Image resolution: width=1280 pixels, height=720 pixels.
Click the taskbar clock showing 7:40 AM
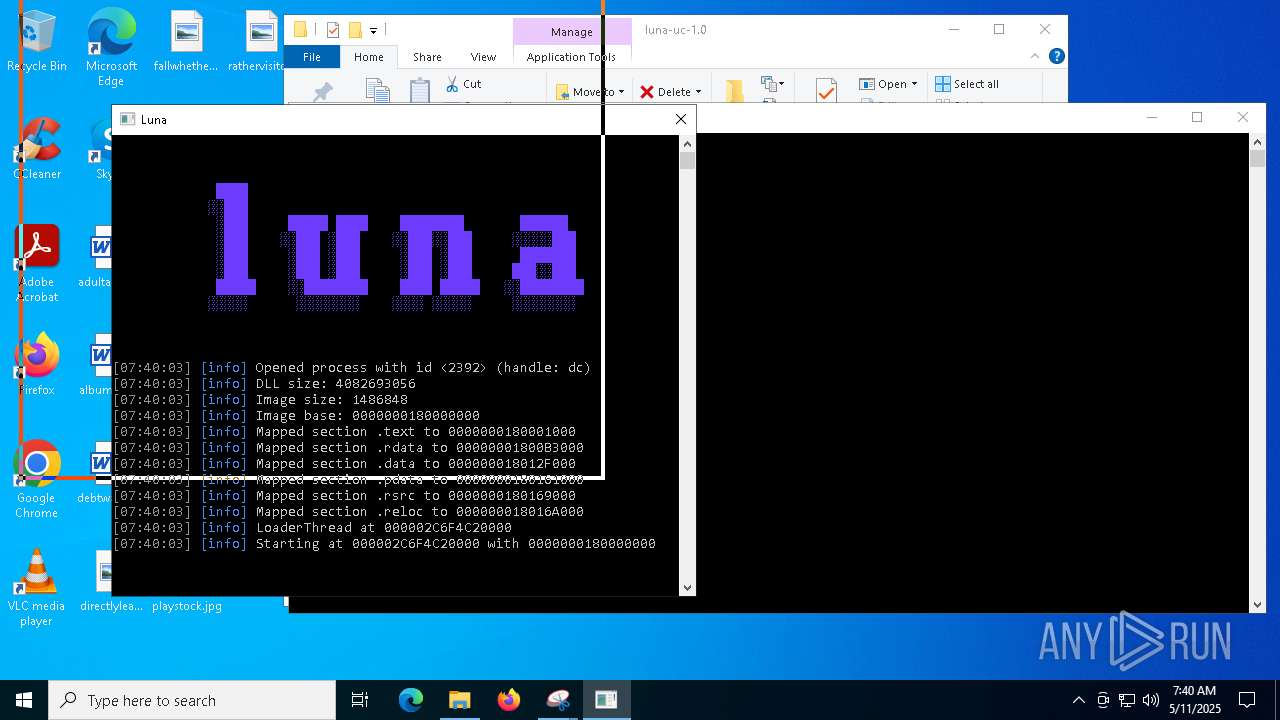(1194, 700)
